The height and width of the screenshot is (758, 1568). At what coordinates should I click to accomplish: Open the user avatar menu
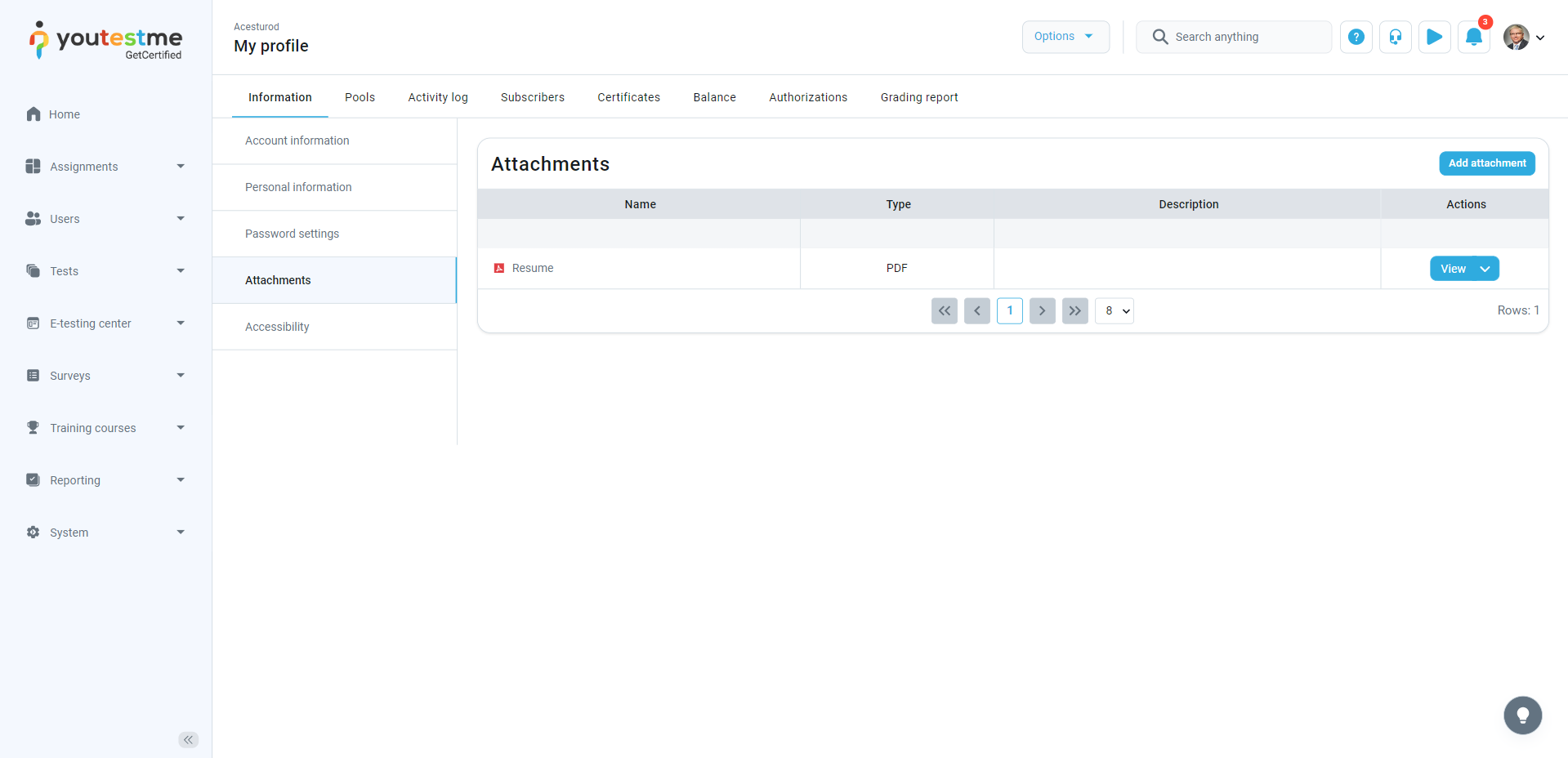[1523, 37]
